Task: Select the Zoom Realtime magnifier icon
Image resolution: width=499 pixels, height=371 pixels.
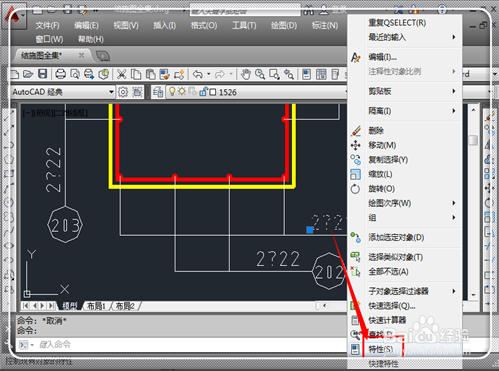Action: tap(260, 74)
